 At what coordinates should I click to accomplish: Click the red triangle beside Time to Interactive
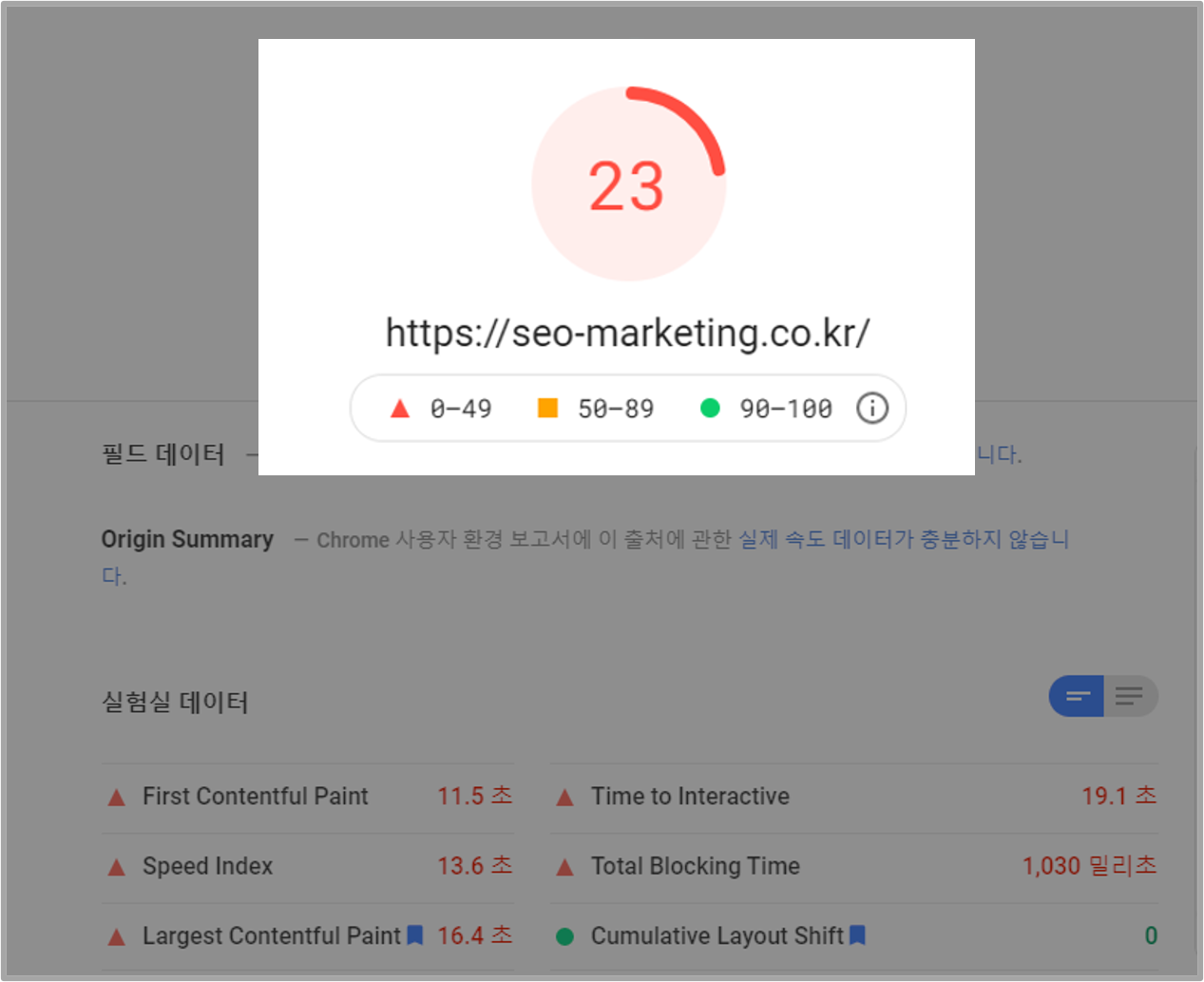[x=566, y=797]
